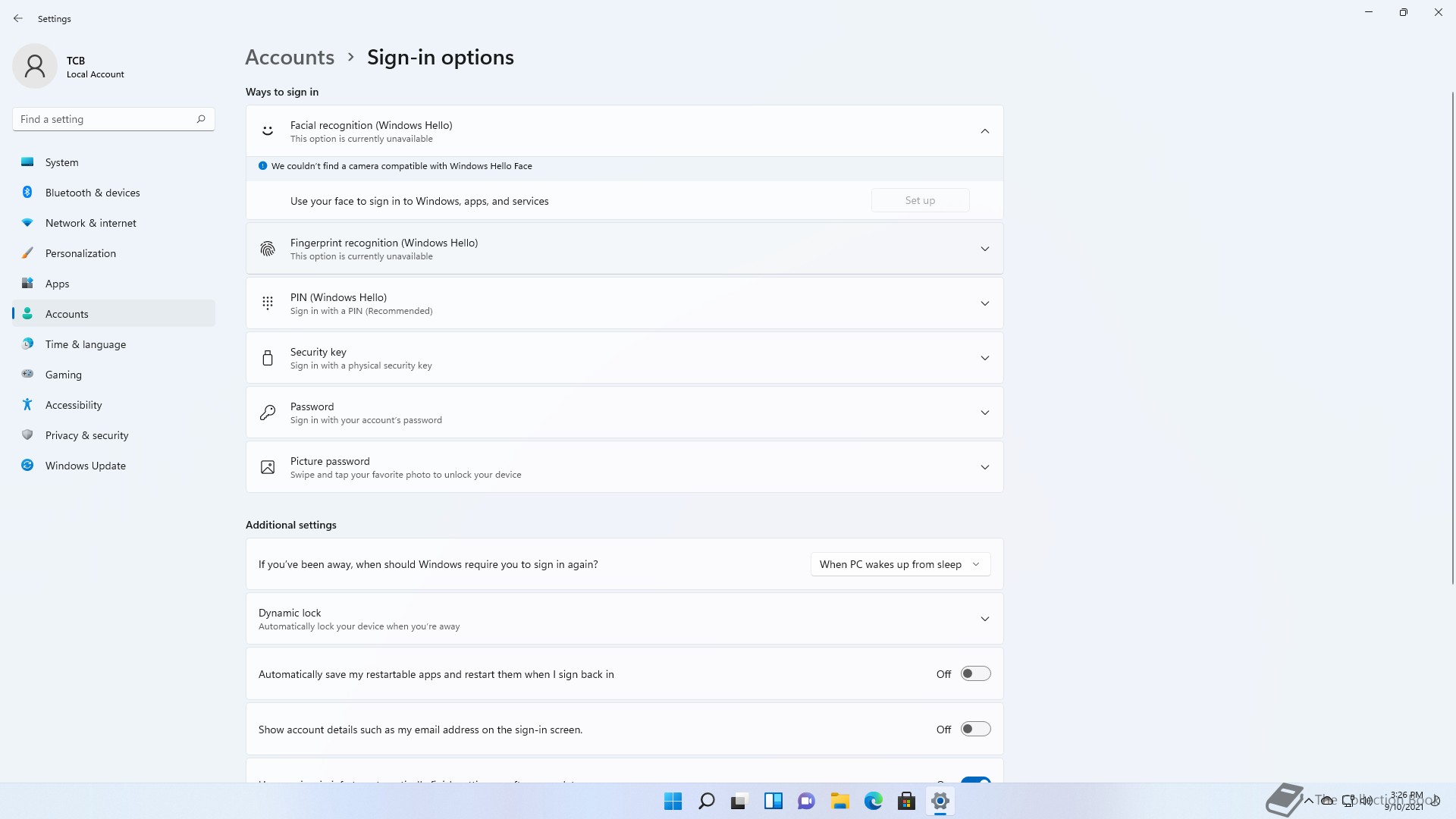
Task: Go to Network & internet settings
Action: (x=114, y=223)
